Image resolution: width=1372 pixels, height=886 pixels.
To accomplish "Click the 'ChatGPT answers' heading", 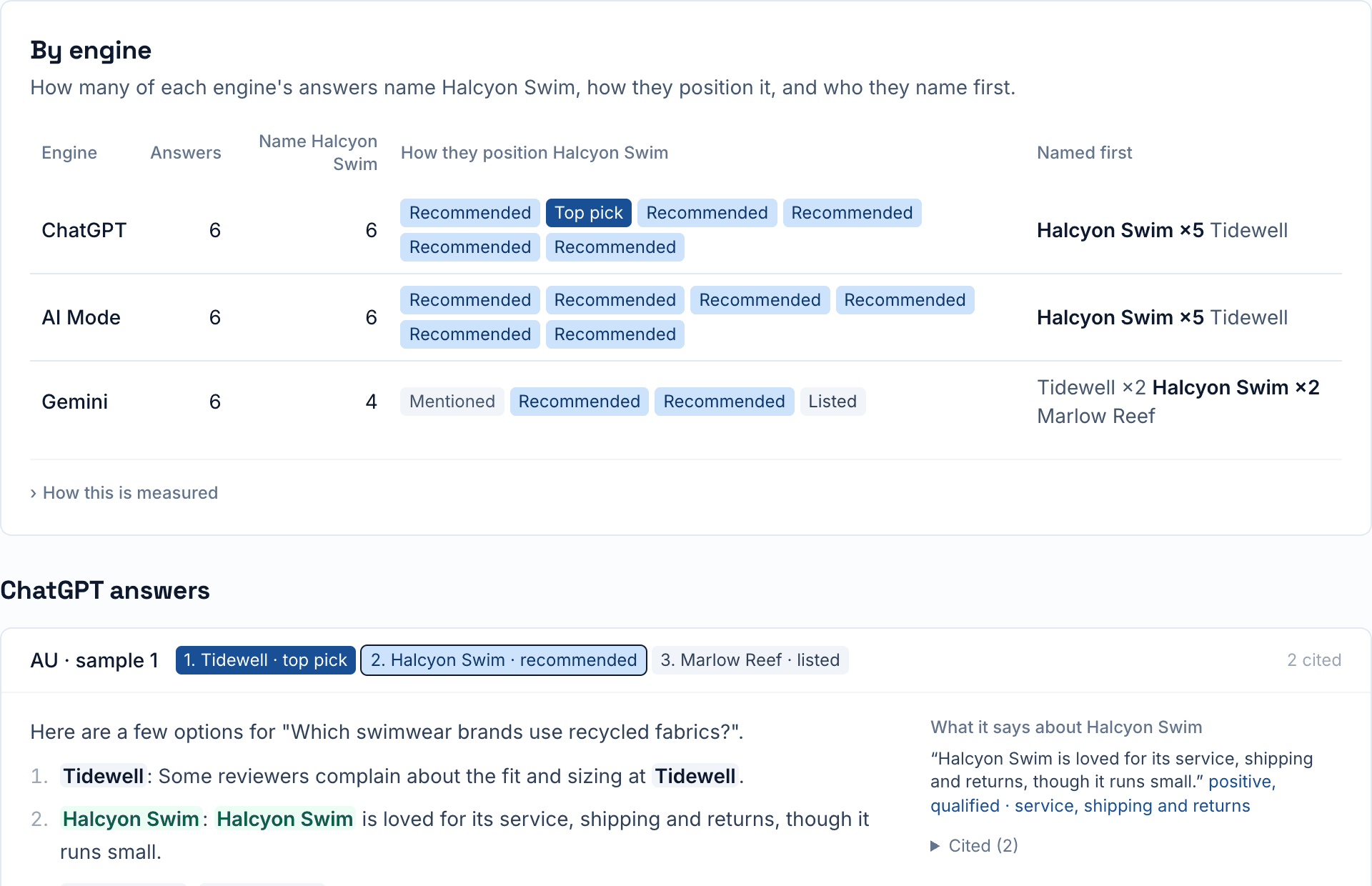I will 105,590.
